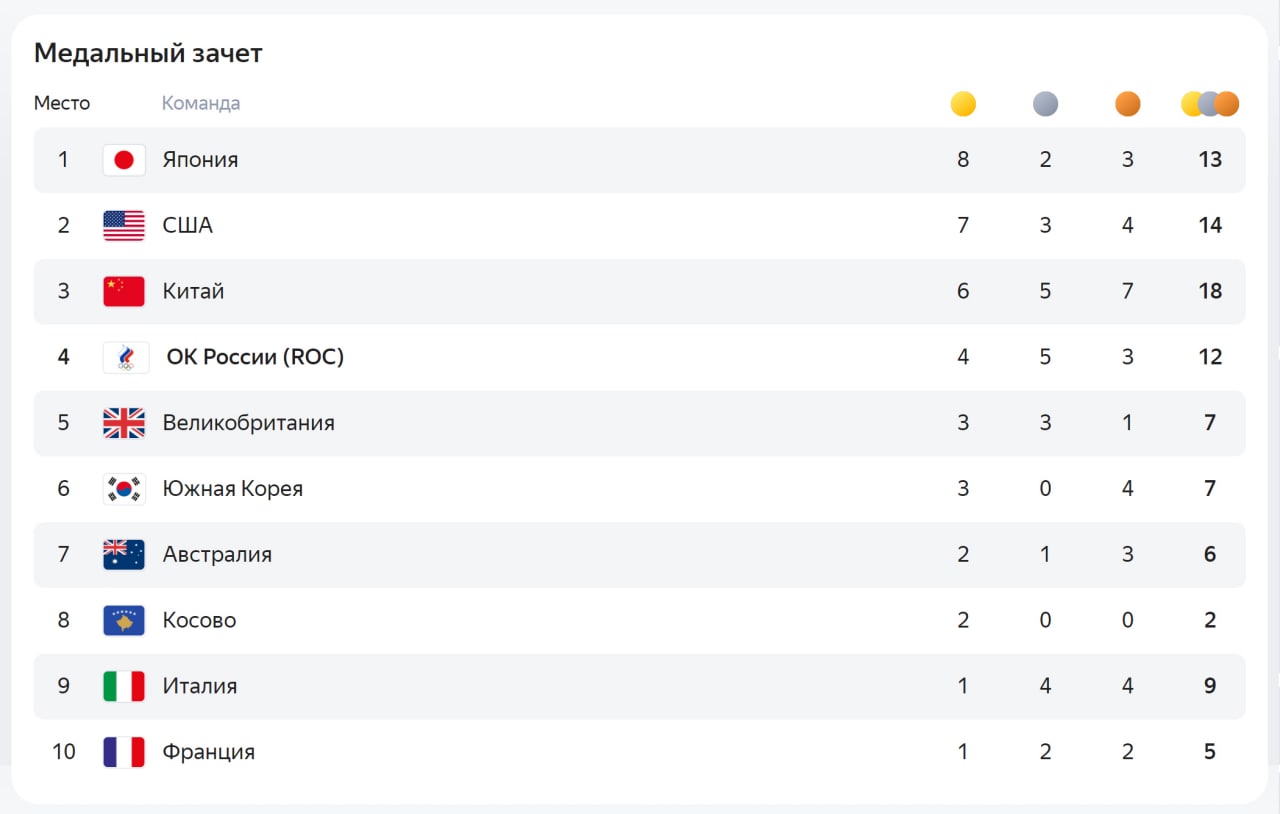This screenshot has width=1280, height=814.
Task: Click the Australia flag icon
Action: (124, 554)
